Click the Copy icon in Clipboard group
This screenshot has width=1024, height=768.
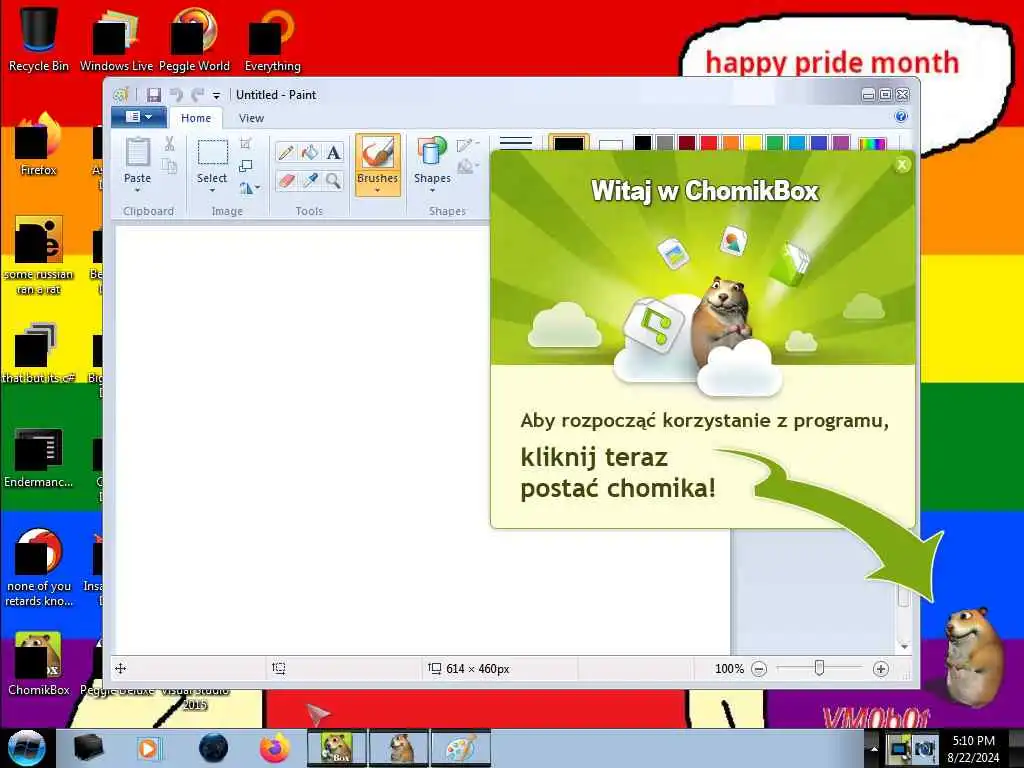[x=169, y=167]
